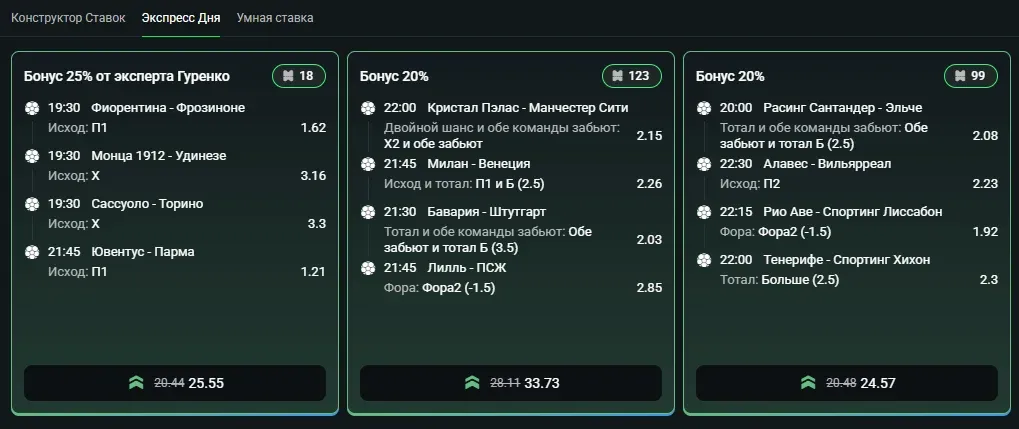Add the express with boosted odds 24.57
This screenshot has width=1019, height=429.
click(x=847, y=383)
